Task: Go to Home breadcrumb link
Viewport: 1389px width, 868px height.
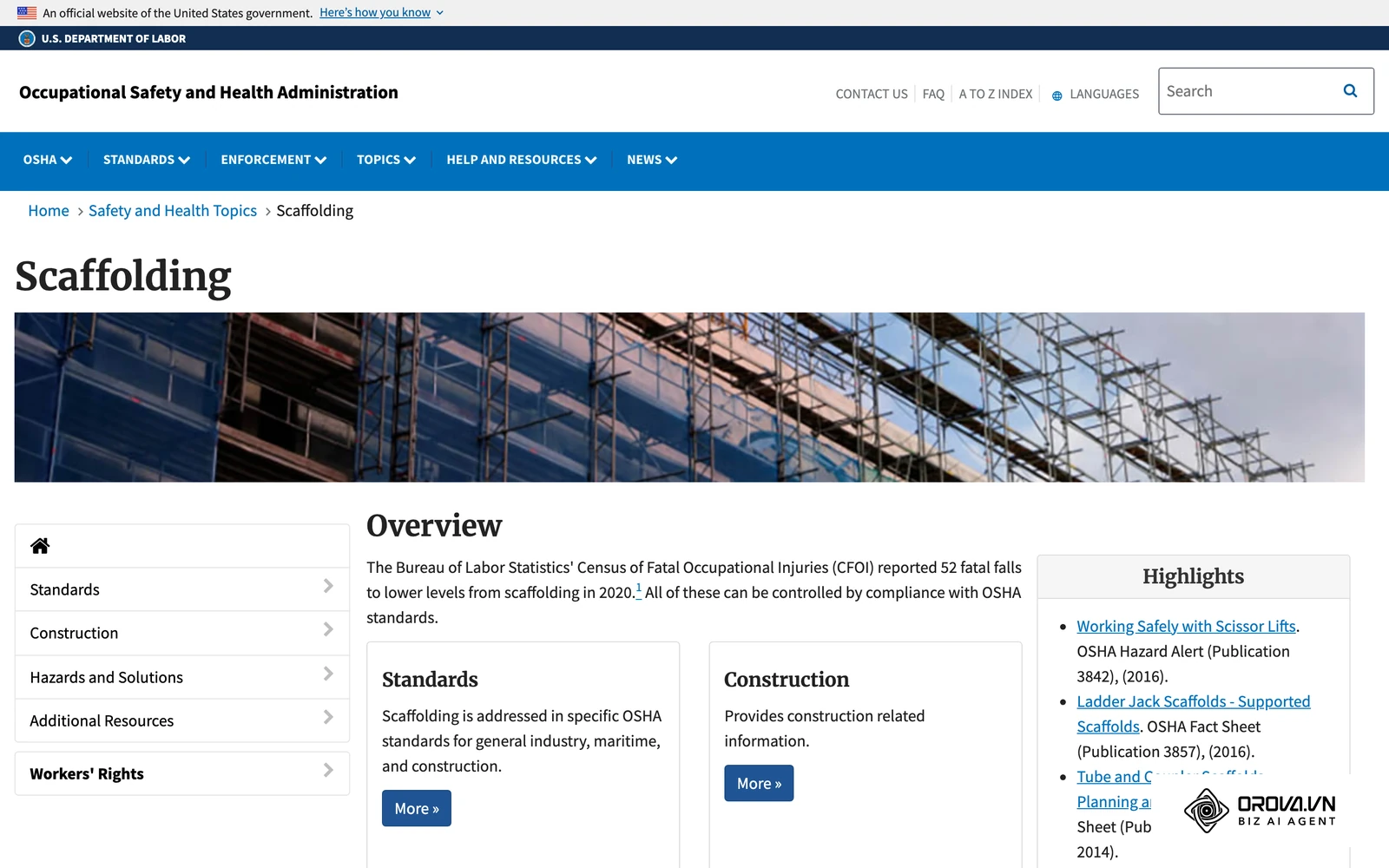Action: click(x=49, y=211)
